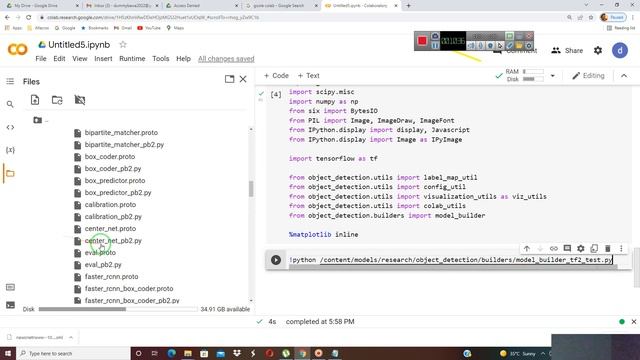Mirror the cell in a tab
640x360 pixels.
click(594, 249)
